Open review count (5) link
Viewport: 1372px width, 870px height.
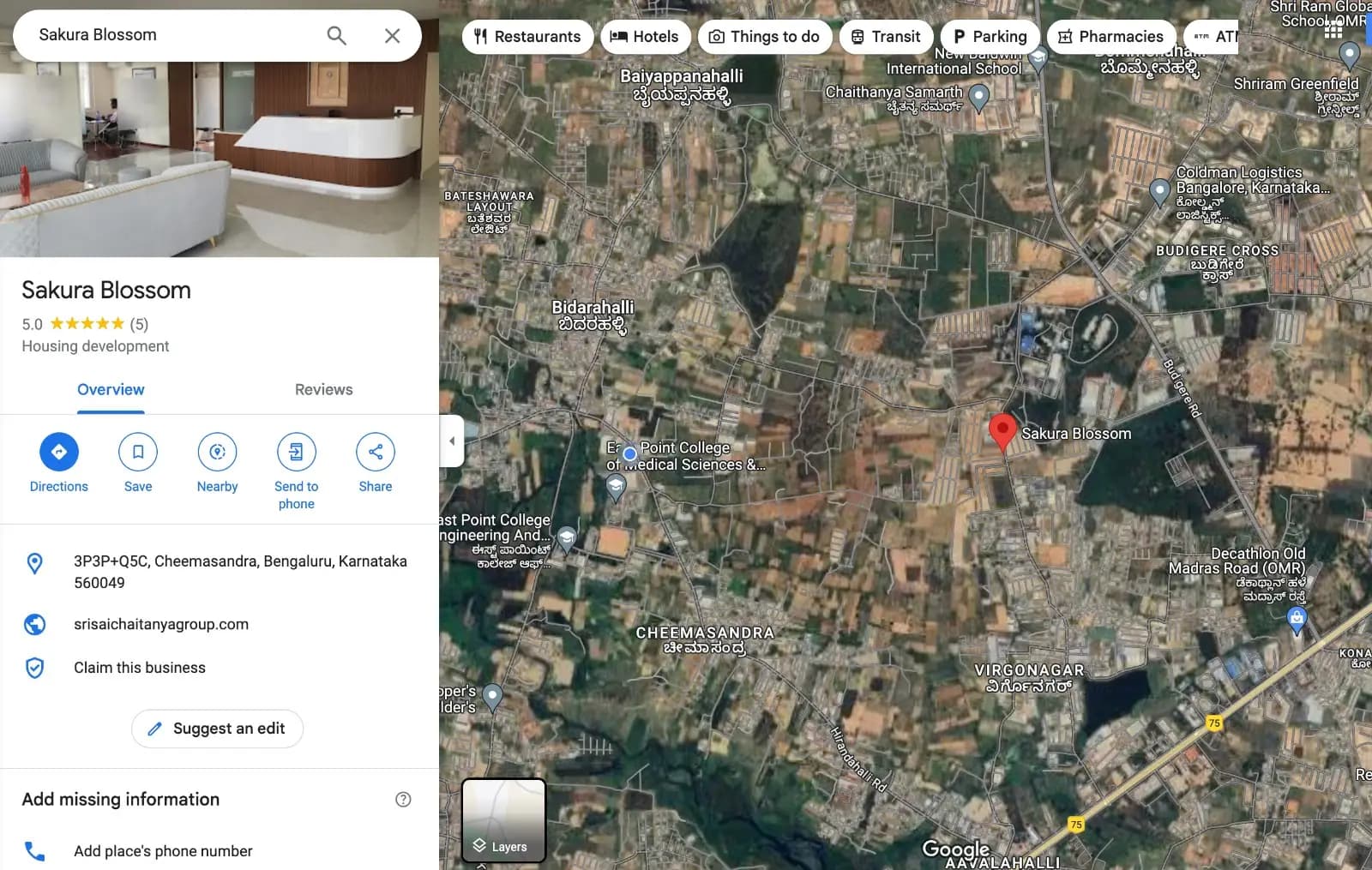coord(139,324)
